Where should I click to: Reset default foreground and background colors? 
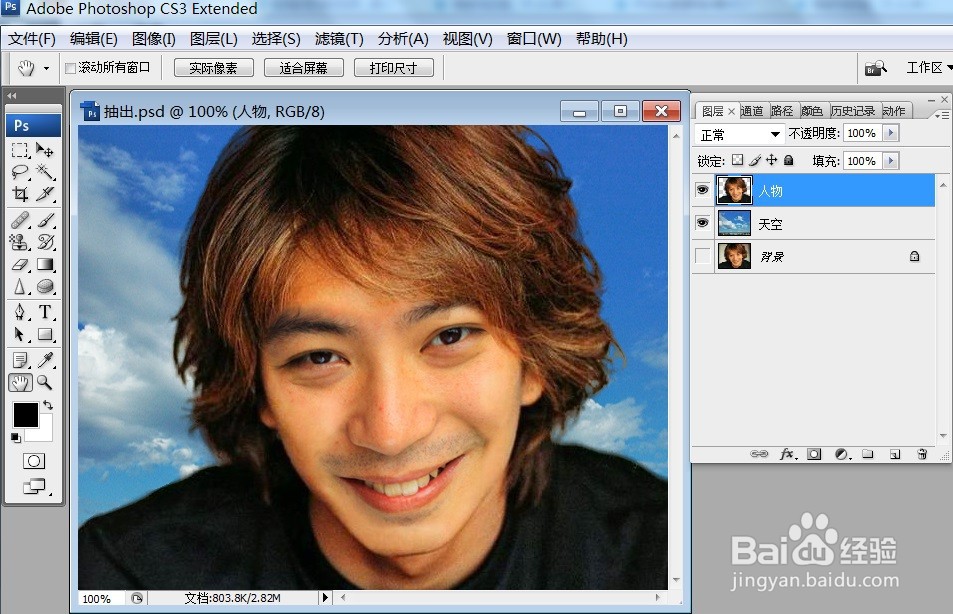coord(16,438)
